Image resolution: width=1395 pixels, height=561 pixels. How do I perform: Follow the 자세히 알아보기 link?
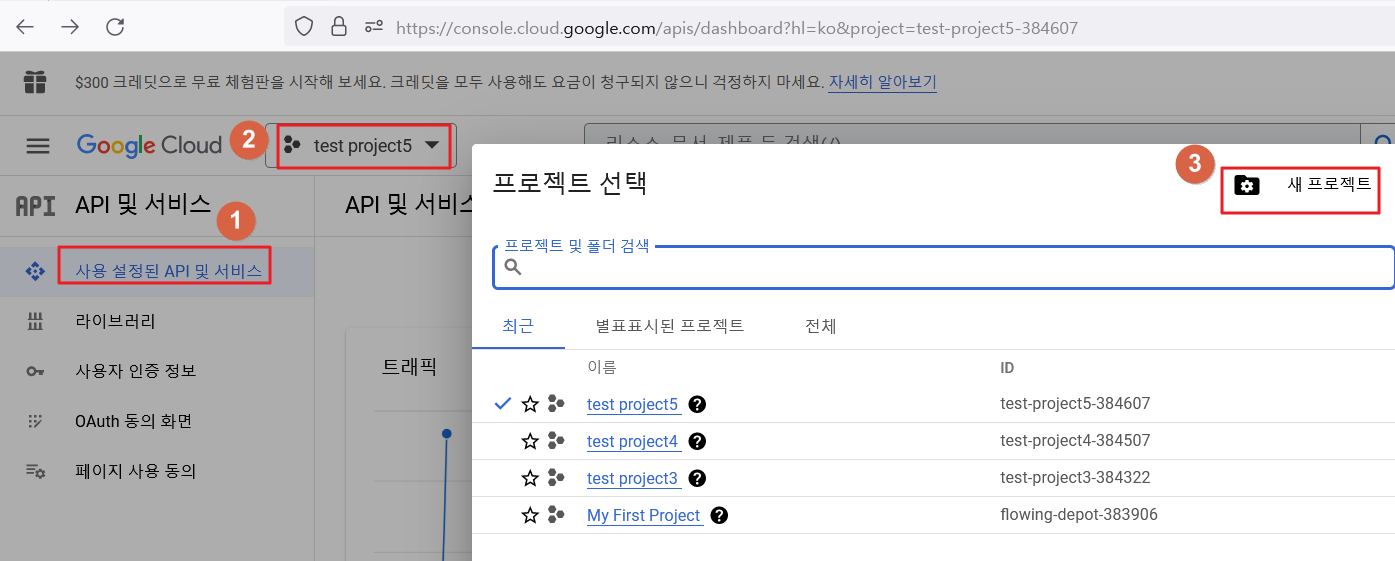point(883,82)
